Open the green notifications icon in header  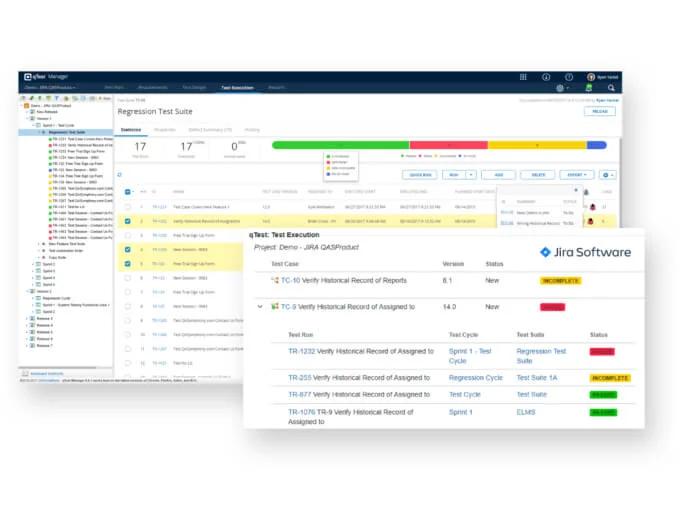588,88
